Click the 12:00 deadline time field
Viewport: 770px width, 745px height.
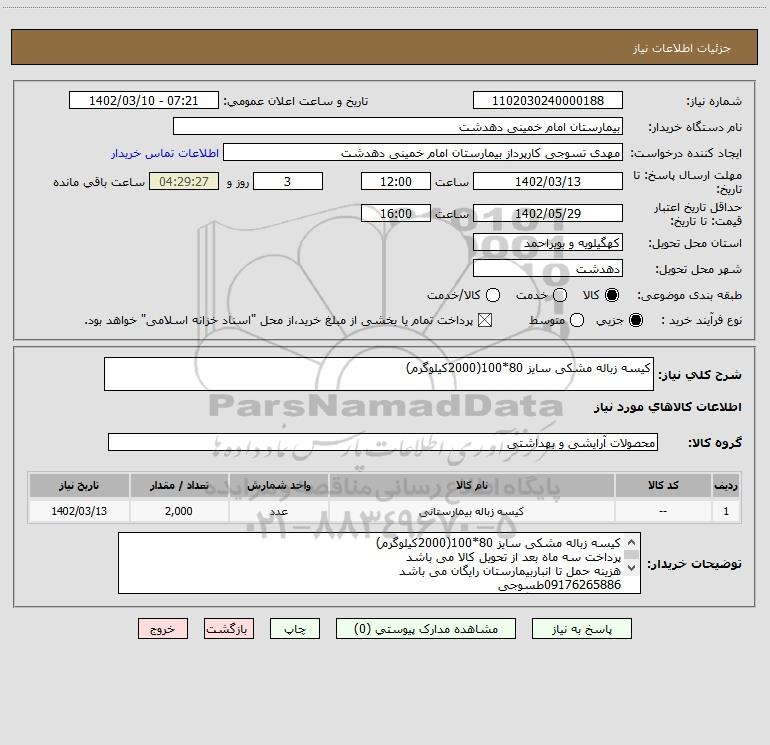click(x=396, y=181)
